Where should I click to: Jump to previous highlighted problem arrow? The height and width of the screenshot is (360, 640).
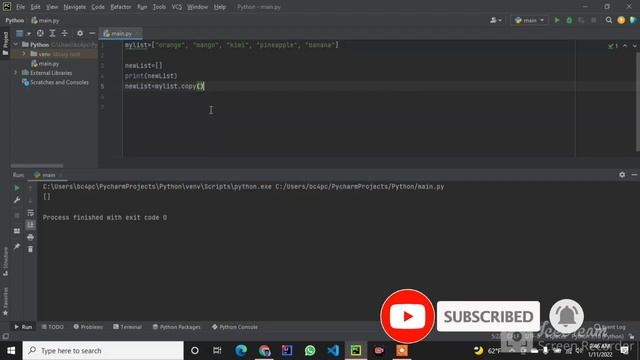click(x=625, y=46)
